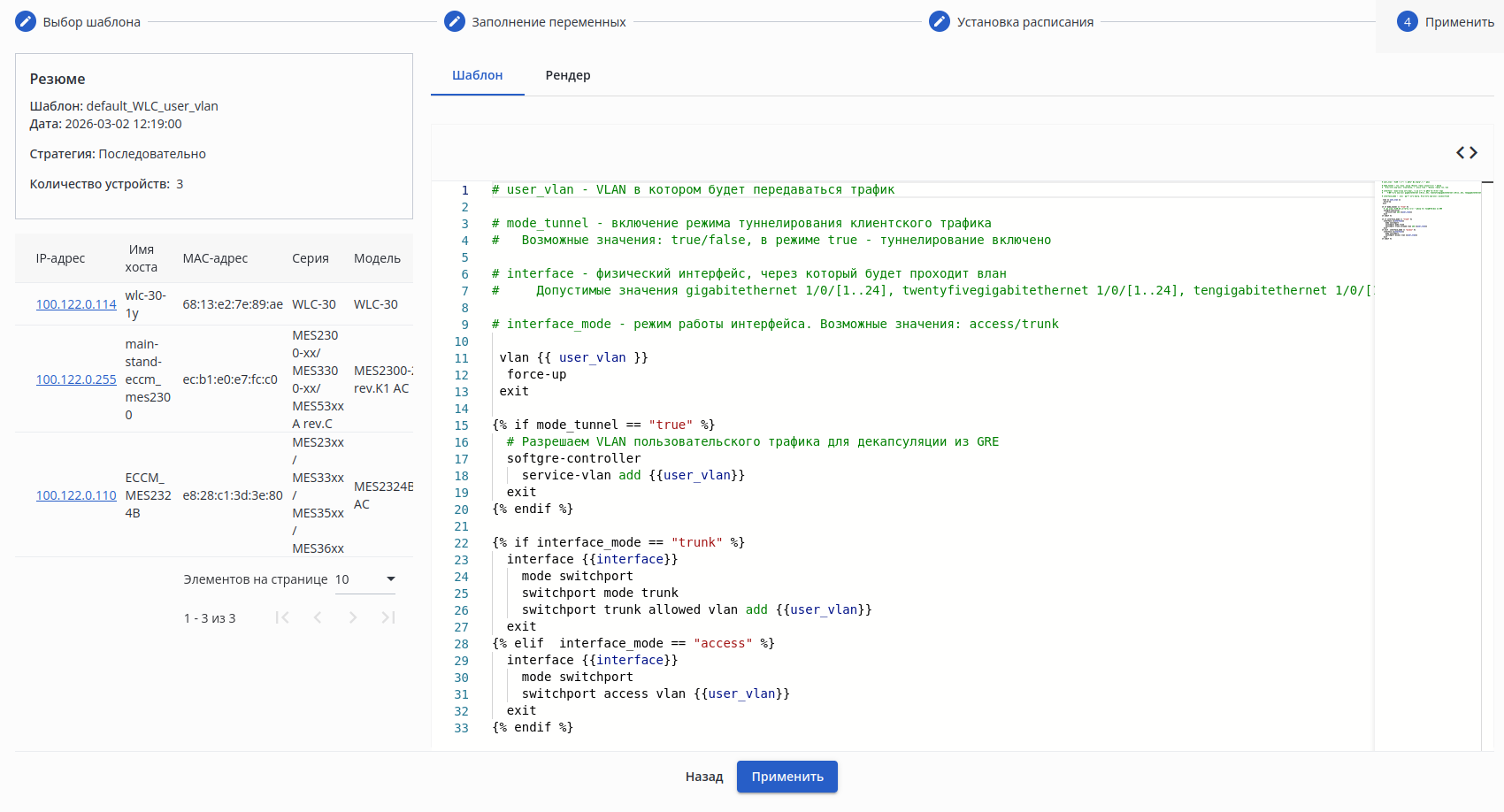Click the pencil icon for Установка расписания step

pos(940,22)
